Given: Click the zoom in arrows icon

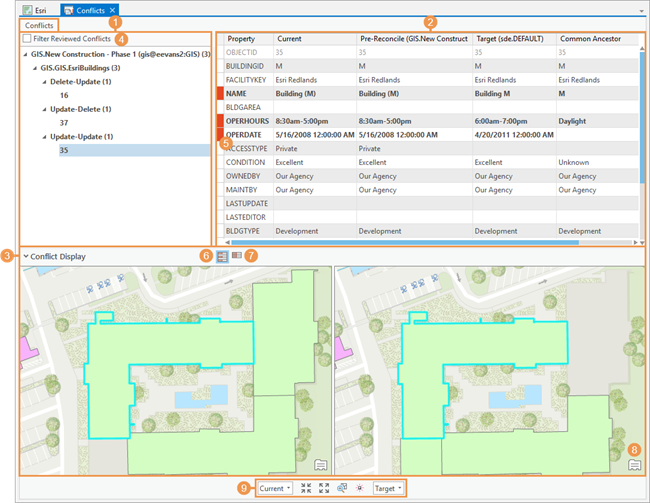Looking at the screenshot, I should pos(307,488).
